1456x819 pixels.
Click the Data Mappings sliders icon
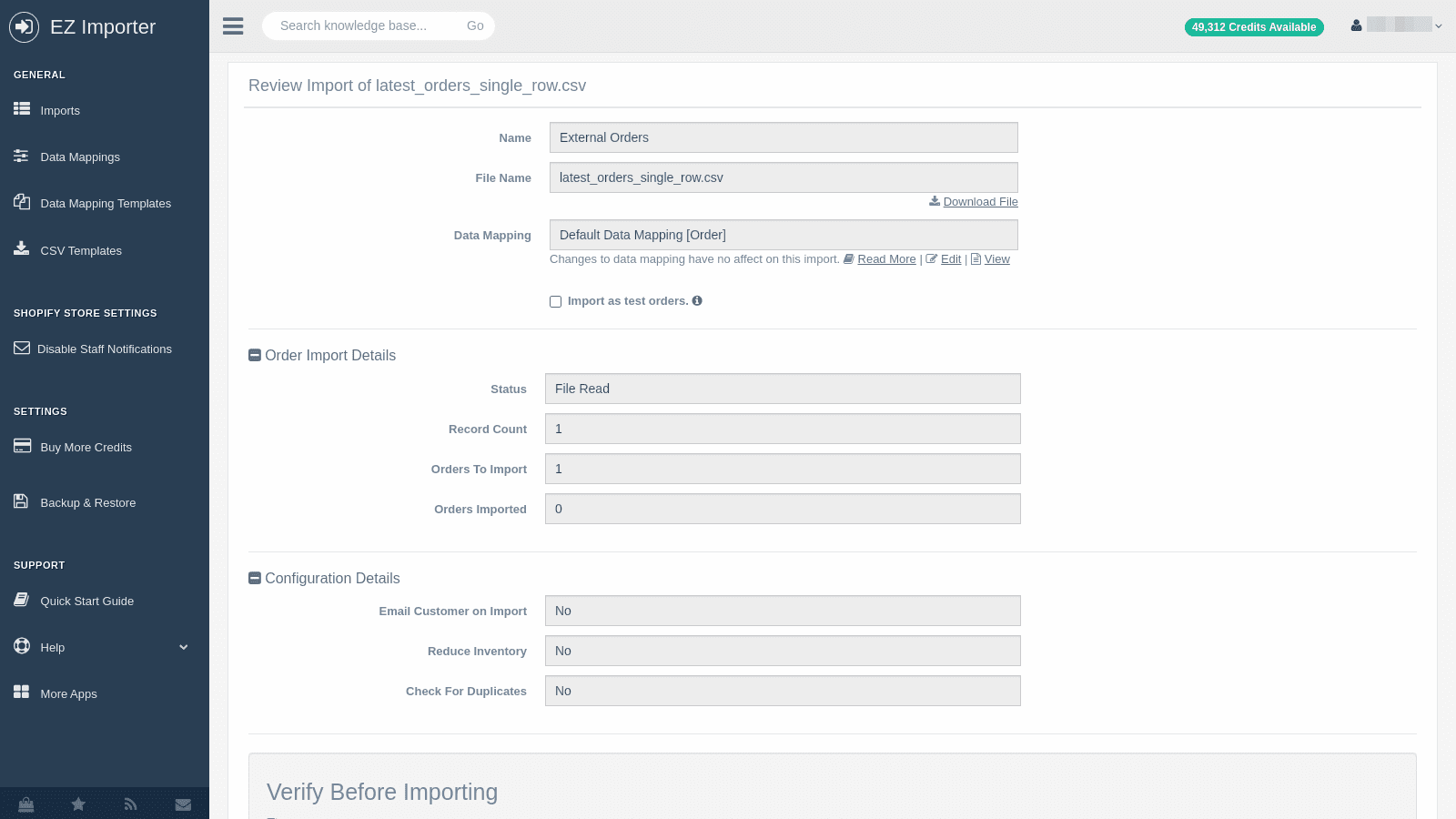click(22, 157)
